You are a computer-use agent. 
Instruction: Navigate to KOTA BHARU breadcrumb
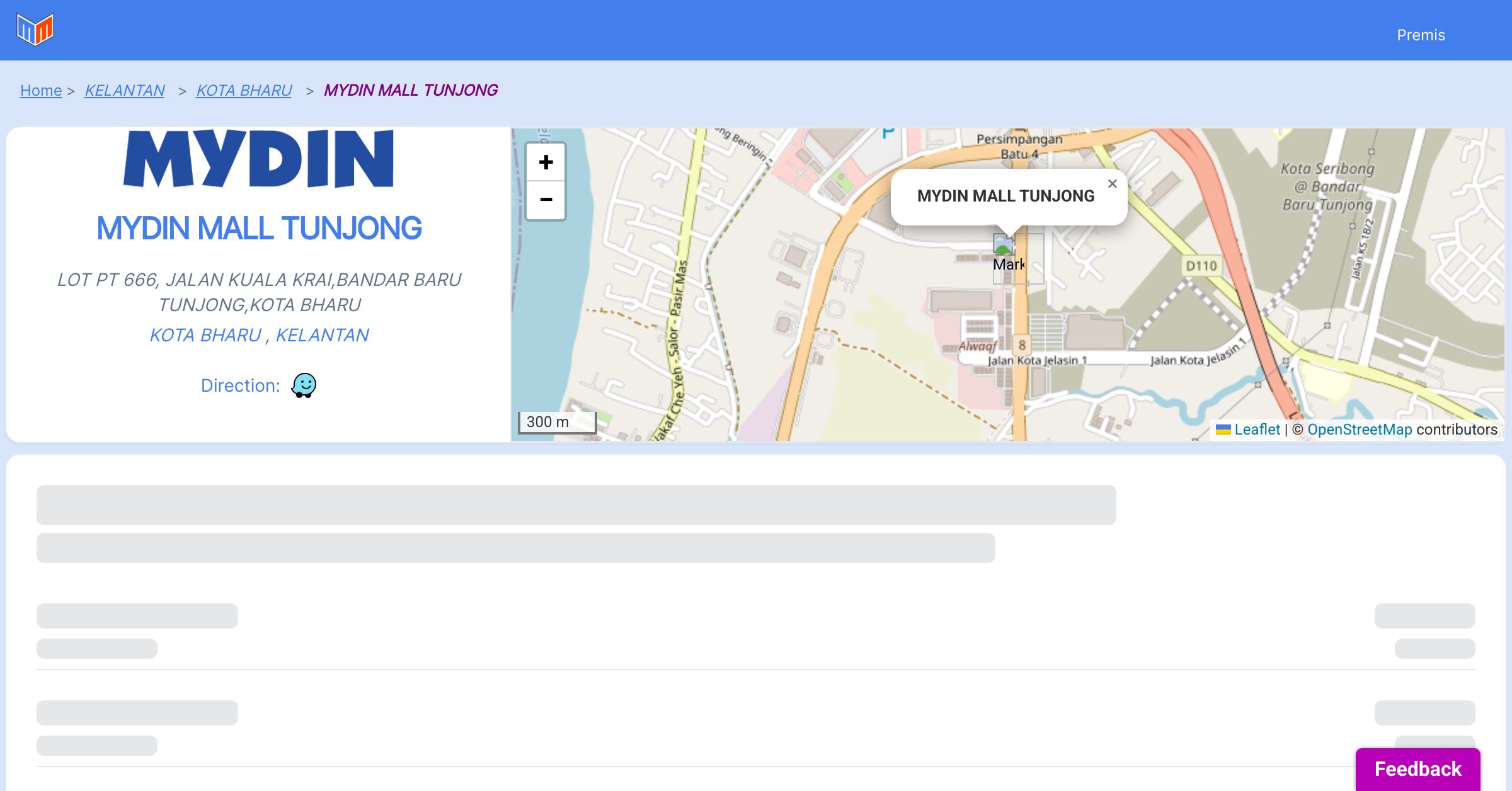pos(244,91)
